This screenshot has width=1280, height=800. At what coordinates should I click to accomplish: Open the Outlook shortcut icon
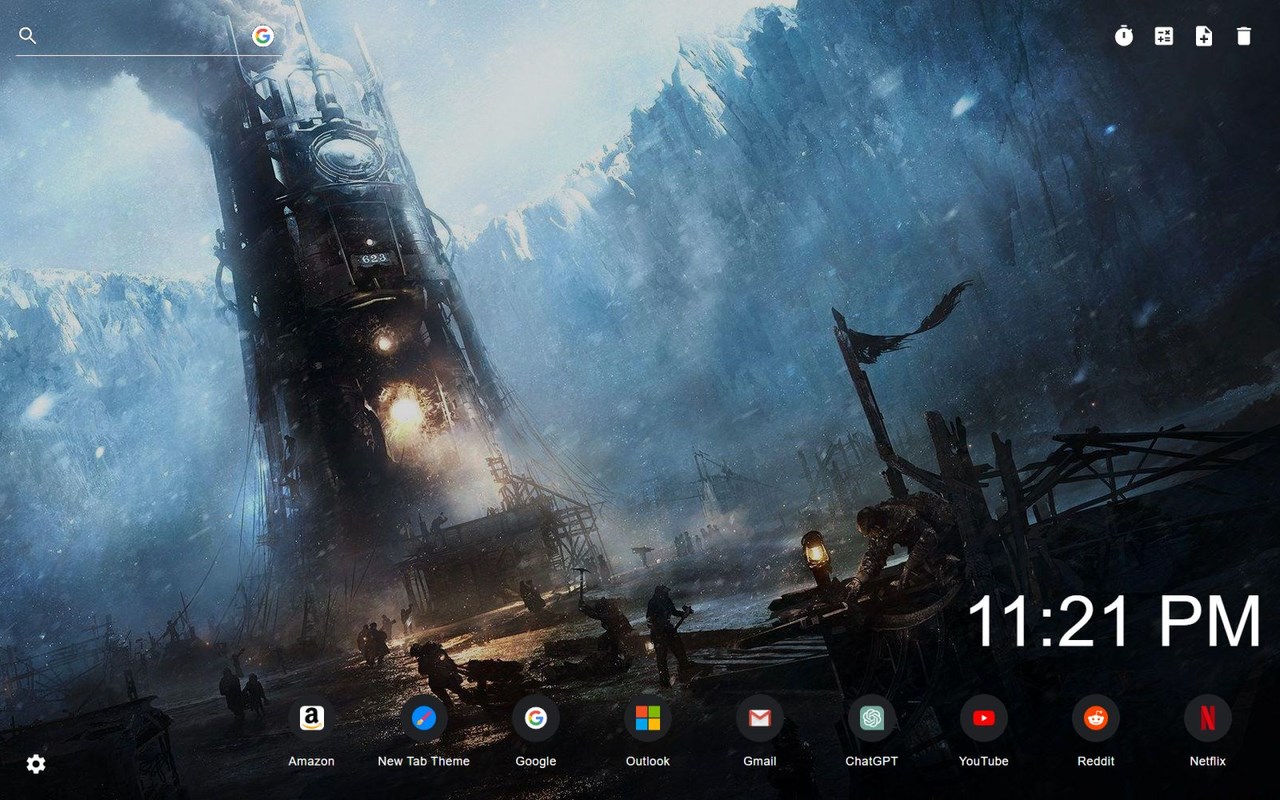point(648,718)
